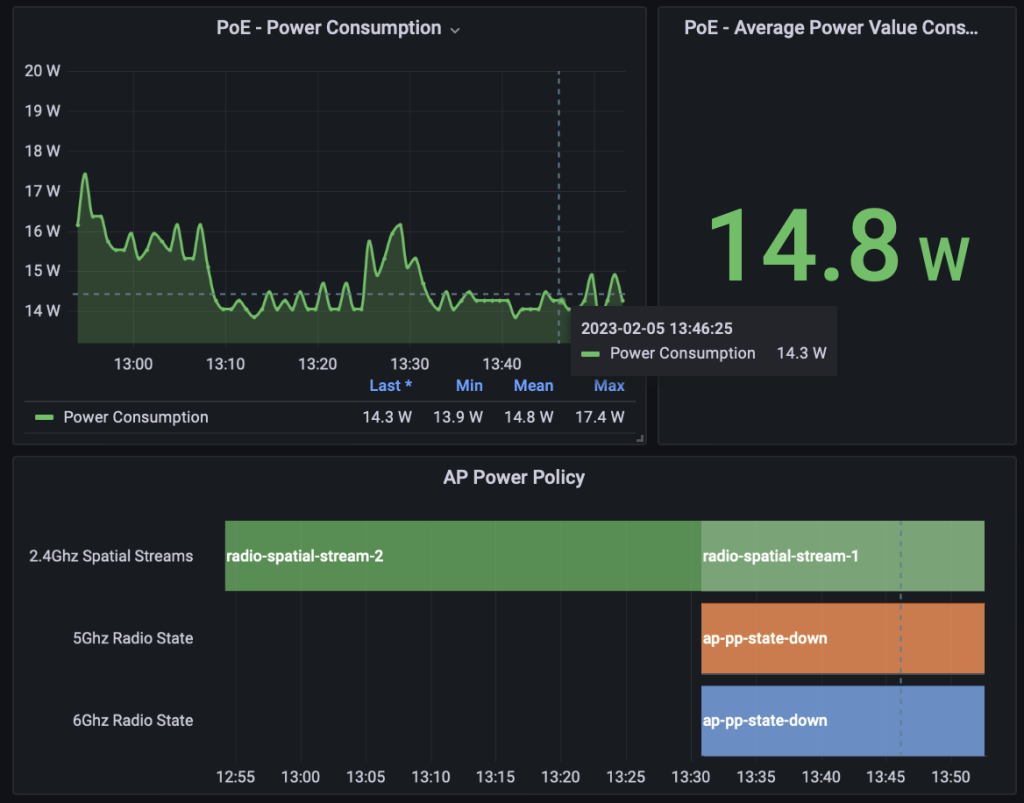Sort legend by the Mean column header
Viewport: 1024px width, 803px height.
coord(533,385)
